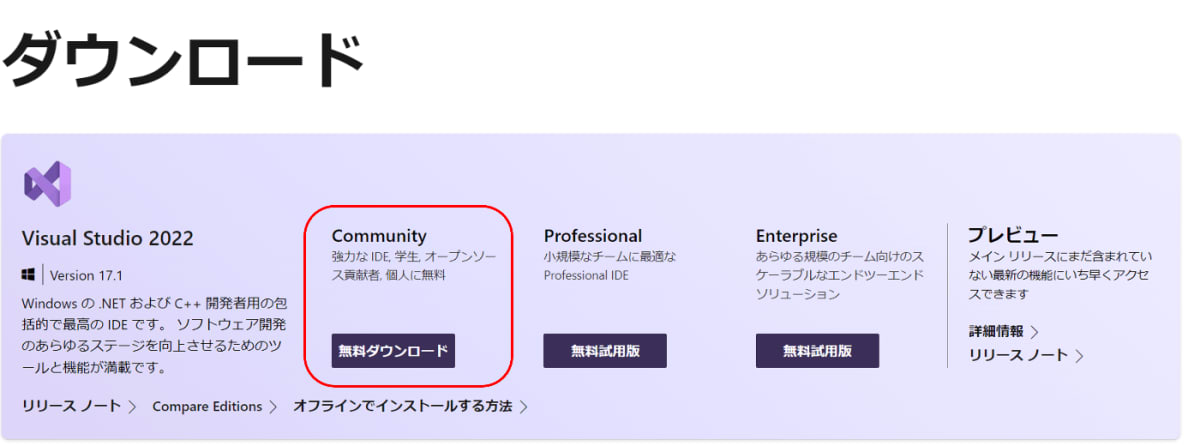Screen dimensions: 1200x446
Task: Click the Enterprise edition heading
Action: (797, 236)
